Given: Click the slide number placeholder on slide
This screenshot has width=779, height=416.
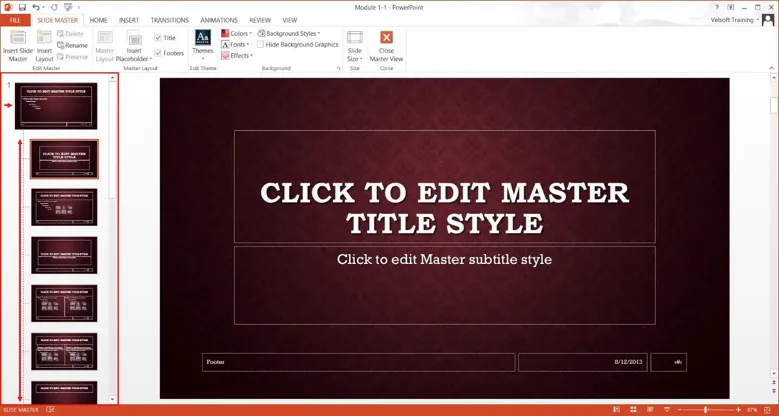Looking at the screenshot, I should coord(669,362).
